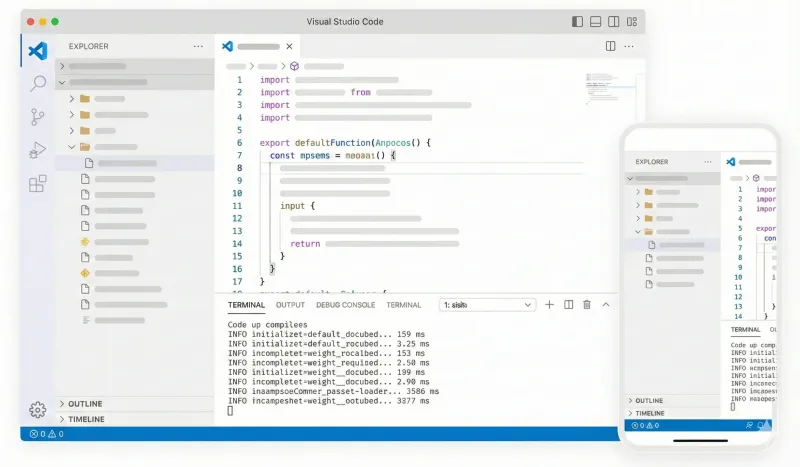Click terminal line ending '3586 ms'

(333, 391)
